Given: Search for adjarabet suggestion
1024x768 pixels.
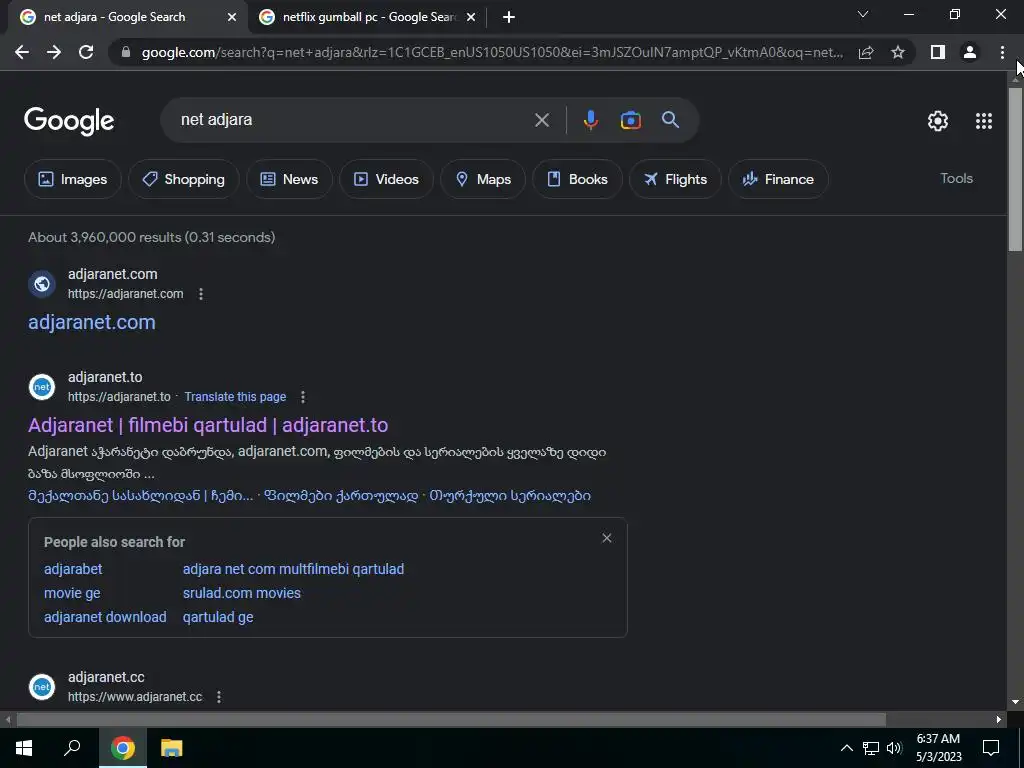Looking at the screenshot, I should tap(73, 569).
